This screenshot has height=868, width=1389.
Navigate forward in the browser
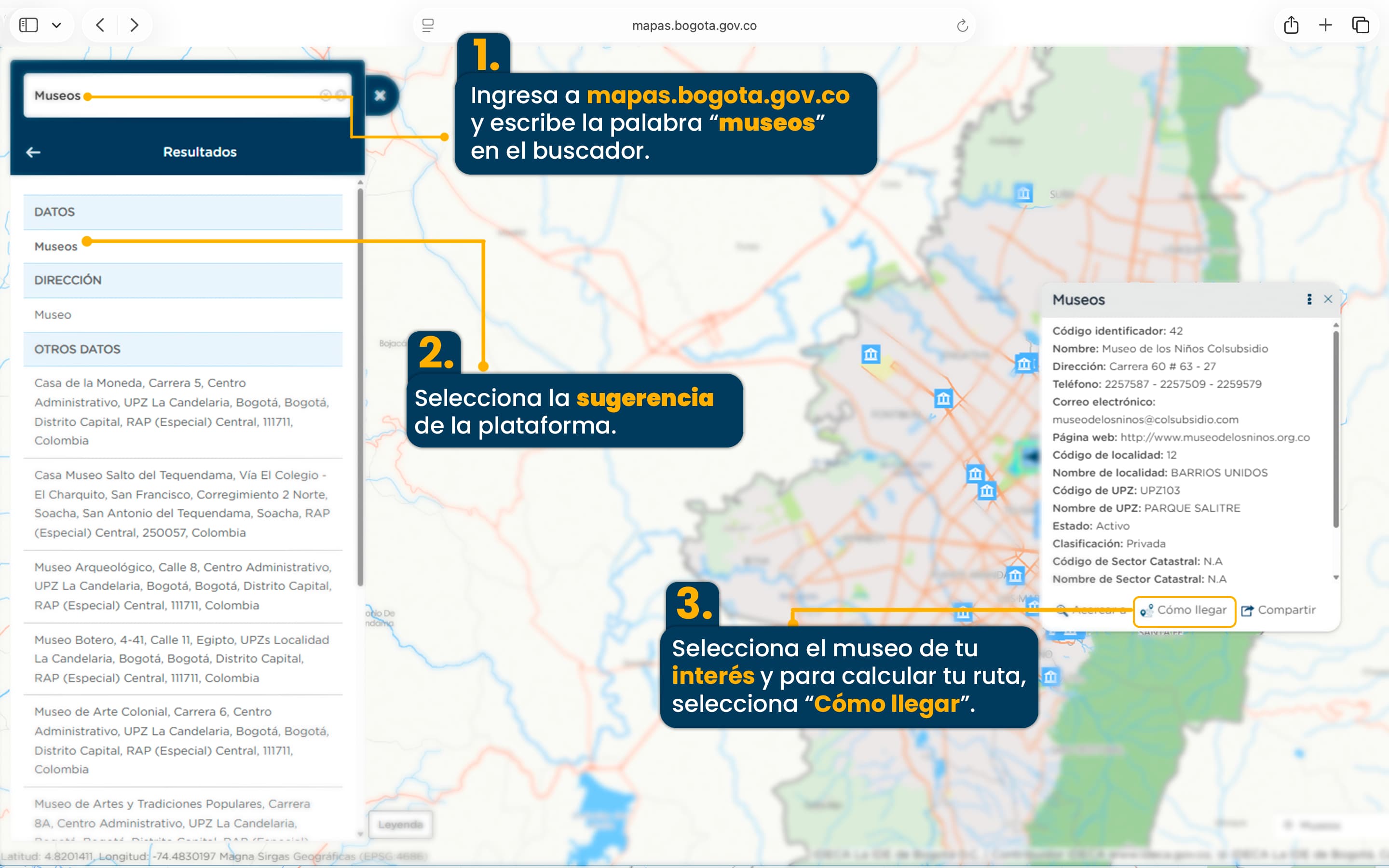tap(135, 25)
